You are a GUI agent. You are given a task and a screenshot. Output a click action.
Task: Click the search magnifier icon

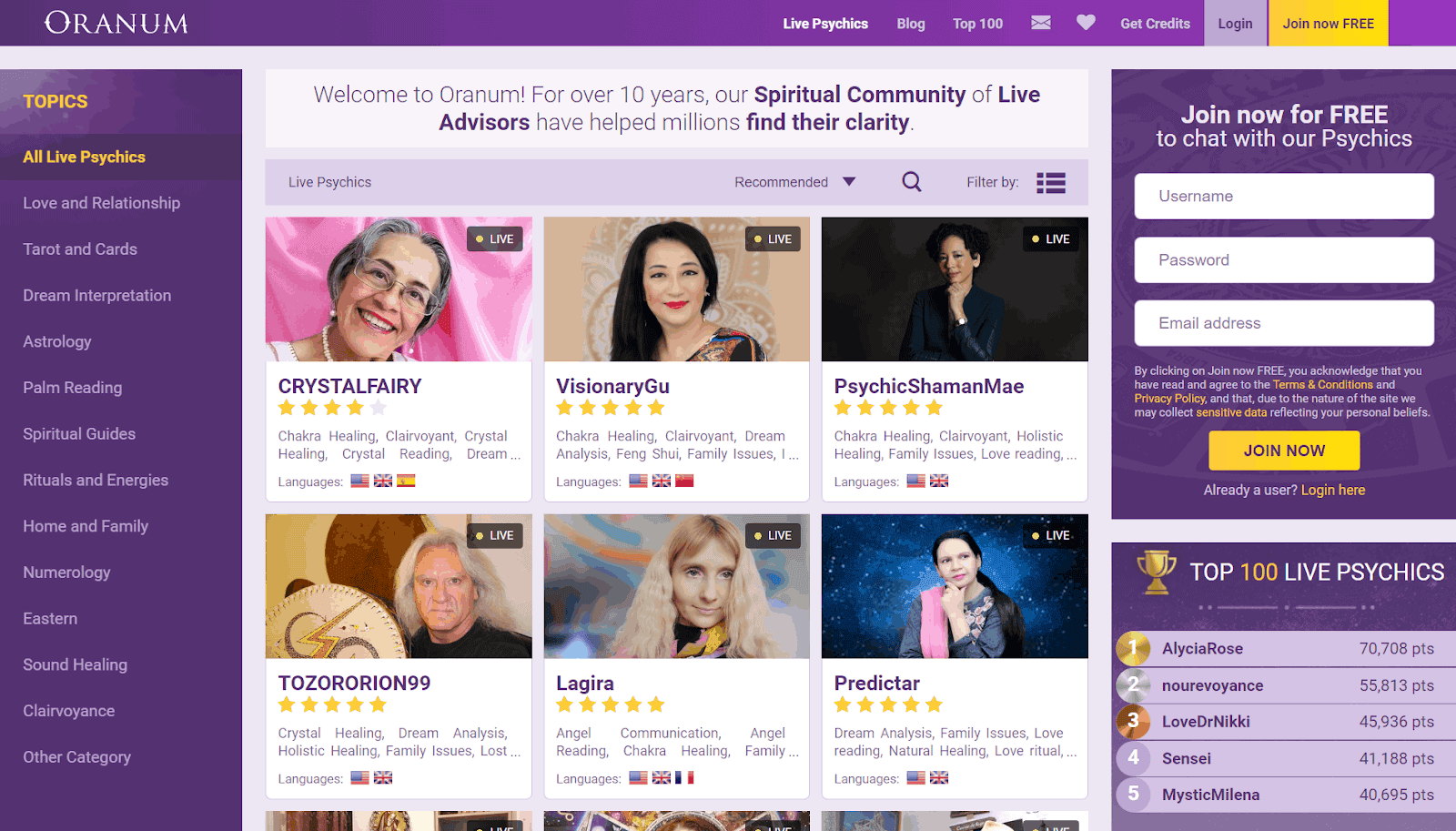[912, 182]
